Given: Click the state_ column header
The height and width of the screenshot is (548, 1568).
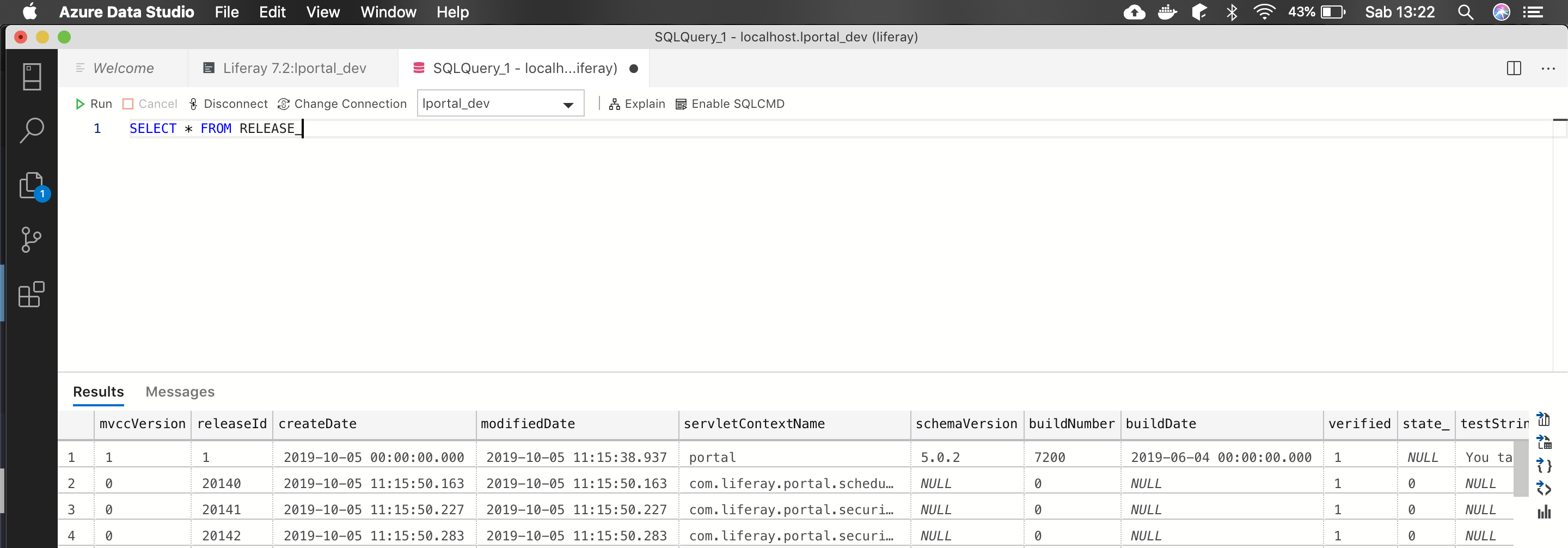Looking at the screenshot, I should [1425, 424].
